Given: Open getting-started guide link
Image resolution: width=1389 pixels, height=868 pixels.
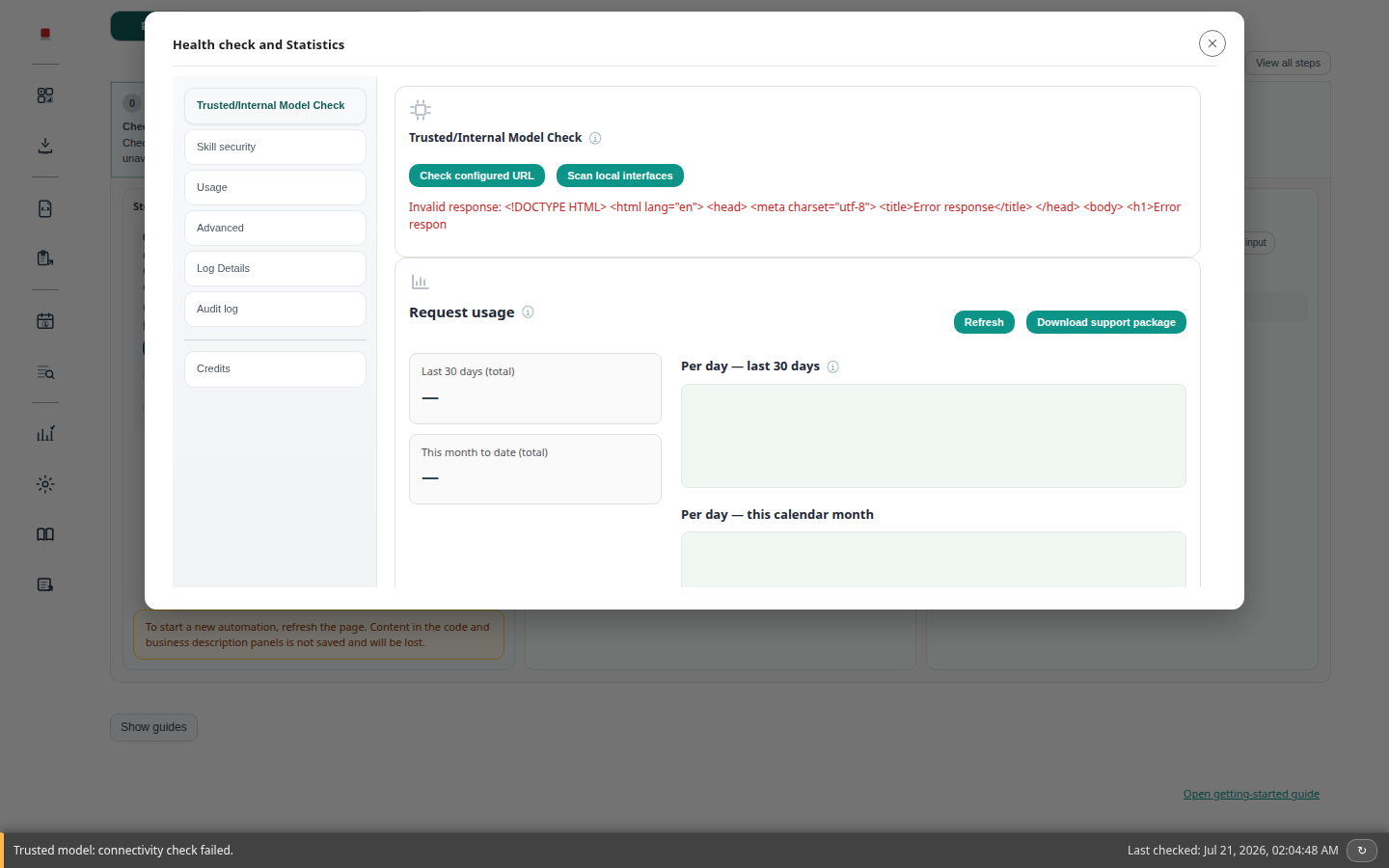Looking at the screenshot, I should (x=1251, y=794).
